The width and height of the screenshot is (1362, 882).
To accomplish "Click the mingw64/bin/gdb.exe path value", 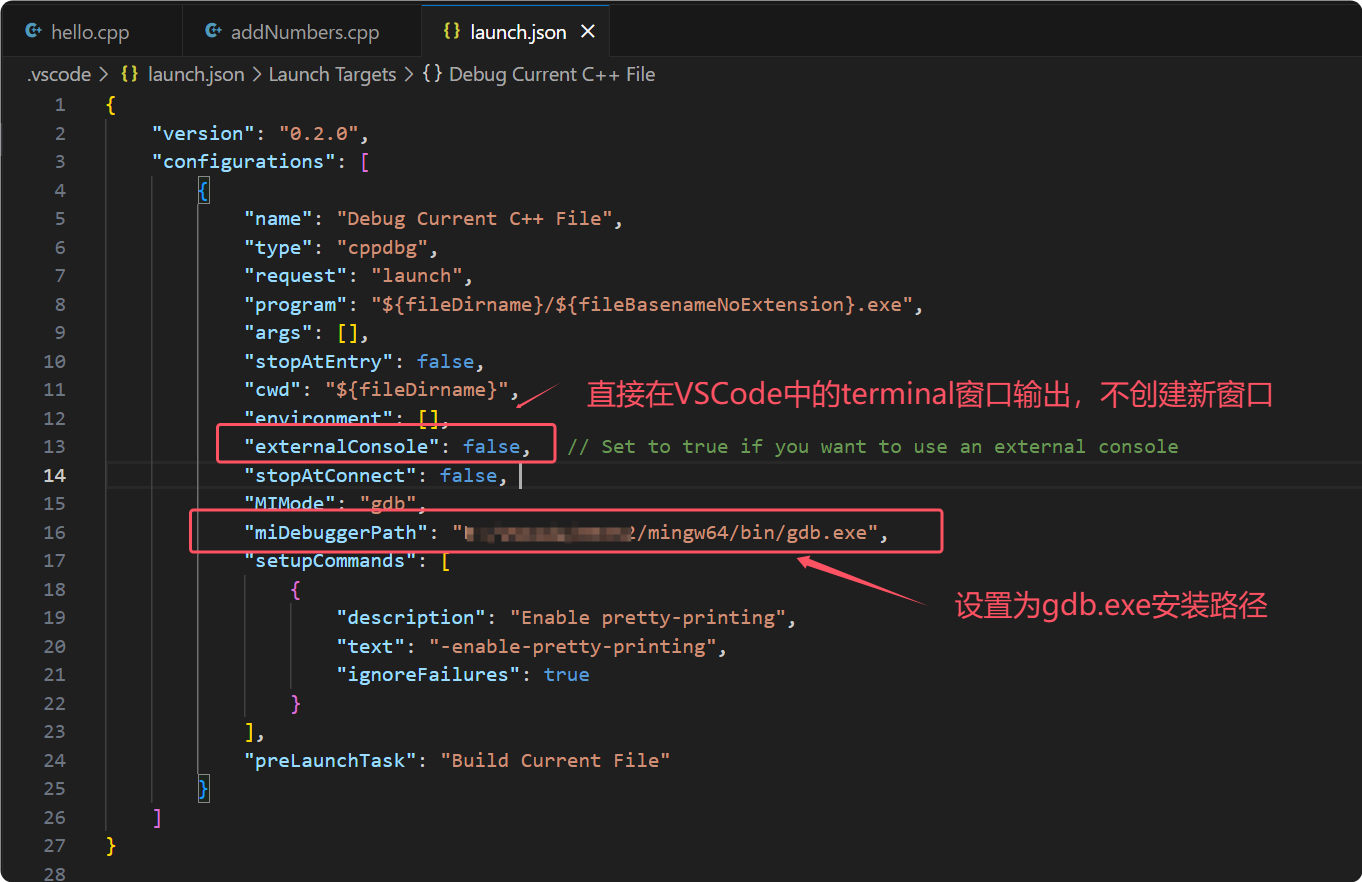I will [666, 532].
